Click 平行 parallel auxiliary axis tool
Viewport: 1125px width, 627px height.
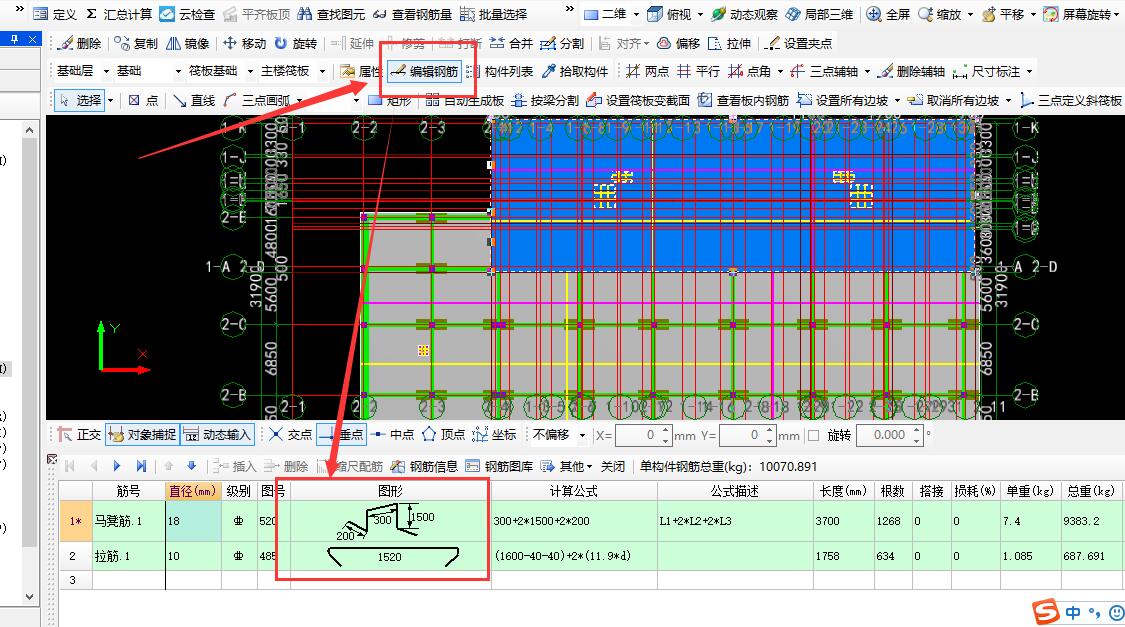point(698,71)
